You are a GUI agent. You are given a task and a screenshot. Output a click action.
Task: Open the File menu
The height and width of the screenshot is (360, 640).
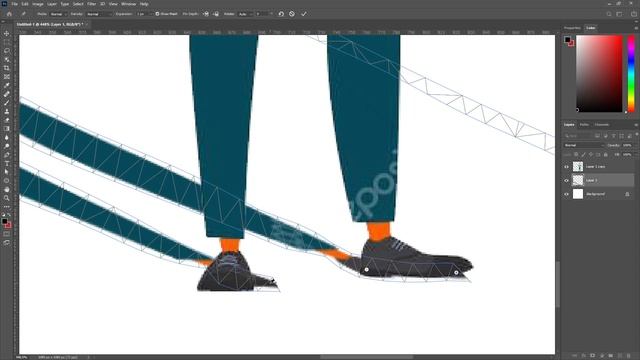[x=14, y=4]
